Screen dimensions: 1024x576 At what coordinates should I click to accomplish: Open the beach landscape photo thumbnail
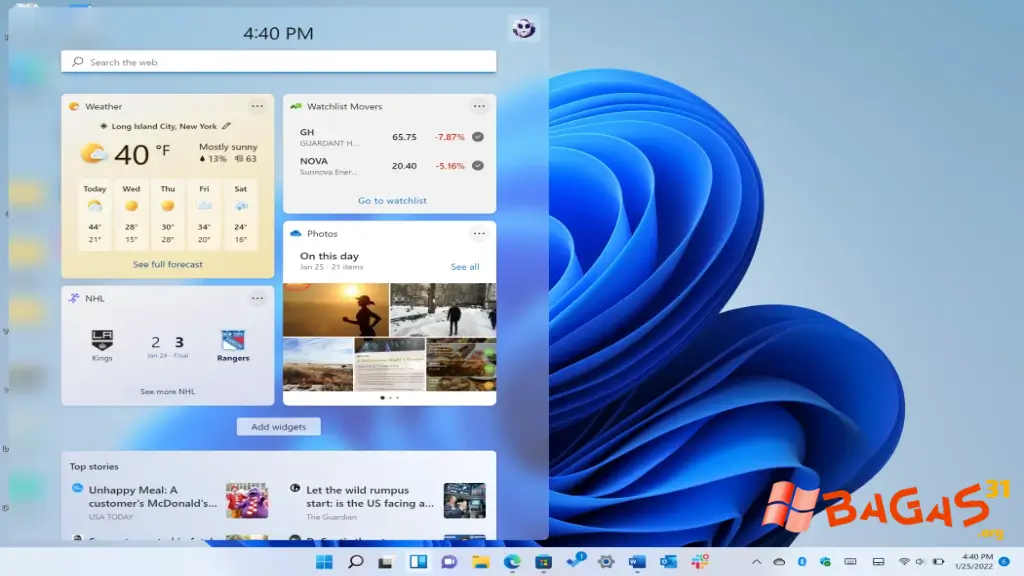(x=318, y=364)
